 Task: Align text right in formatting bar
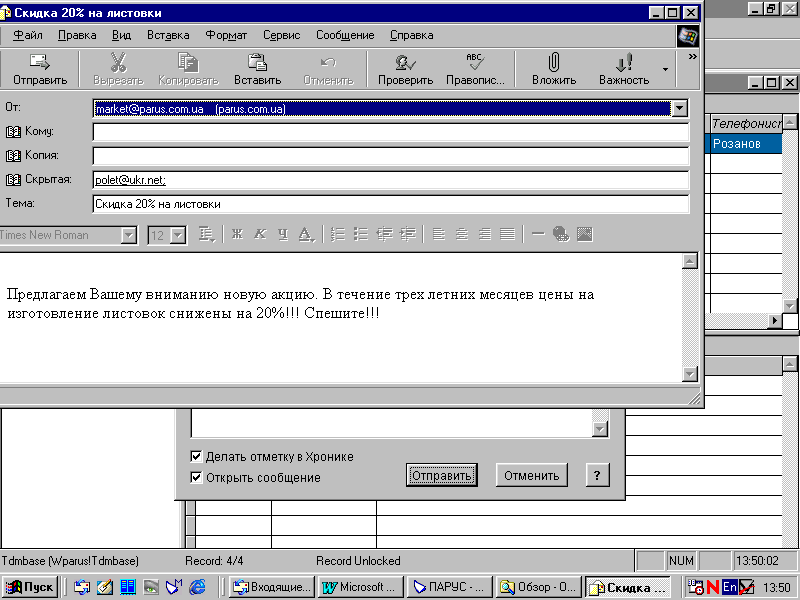pos(485,234)
